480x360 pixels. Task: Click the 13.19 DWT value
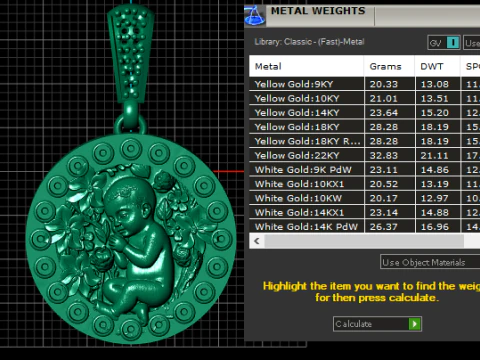pyautogui.click(x=435, y=184)
